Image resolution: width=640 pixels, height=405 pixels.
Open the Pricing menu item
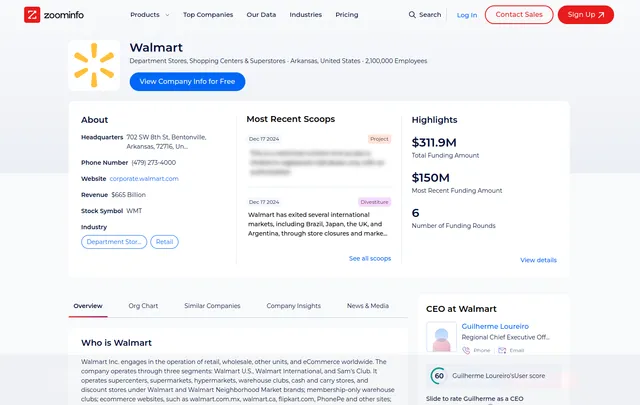[x=347, y=15]
